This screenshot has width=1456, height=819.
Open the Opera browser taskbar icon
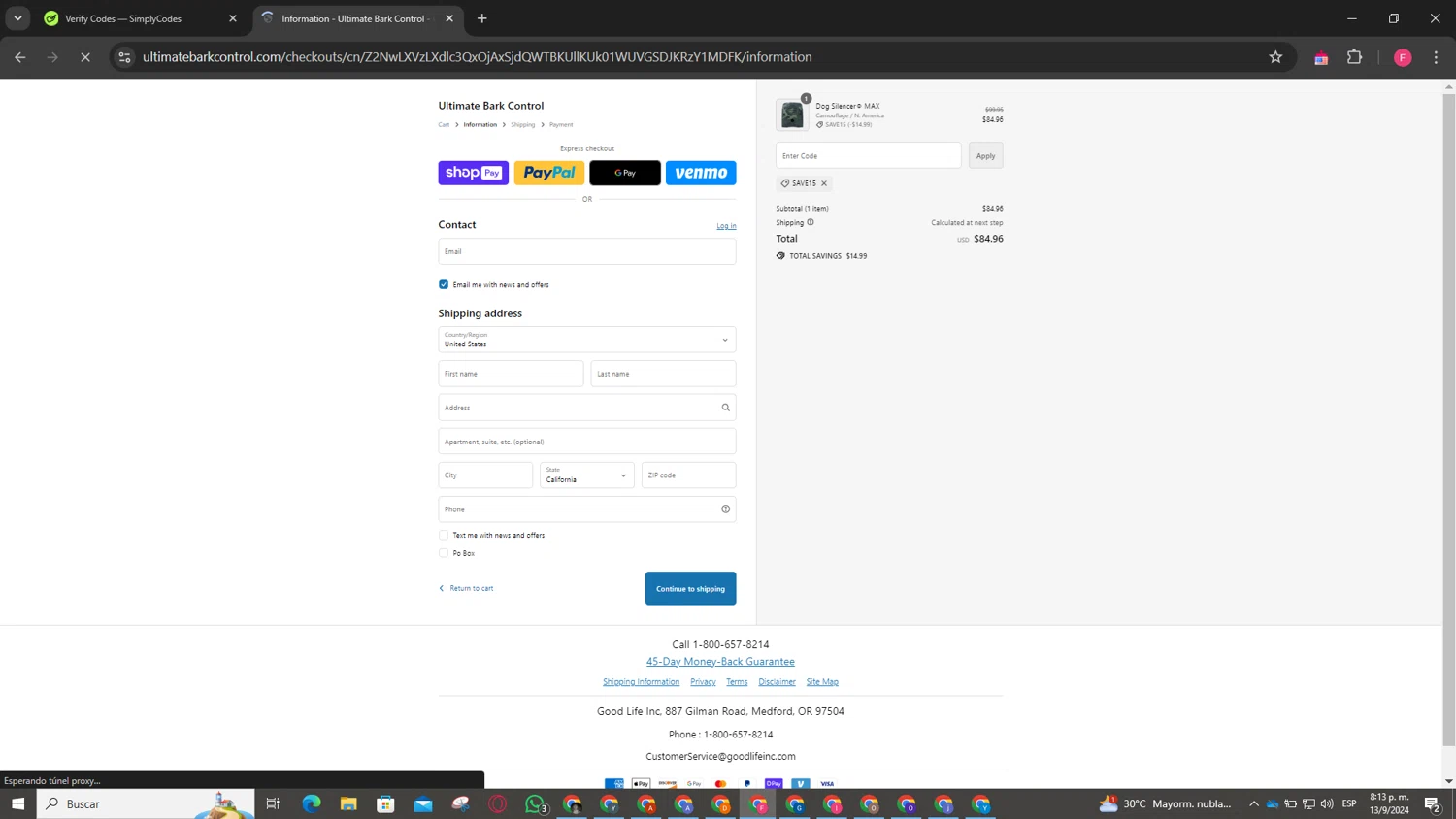498,803
